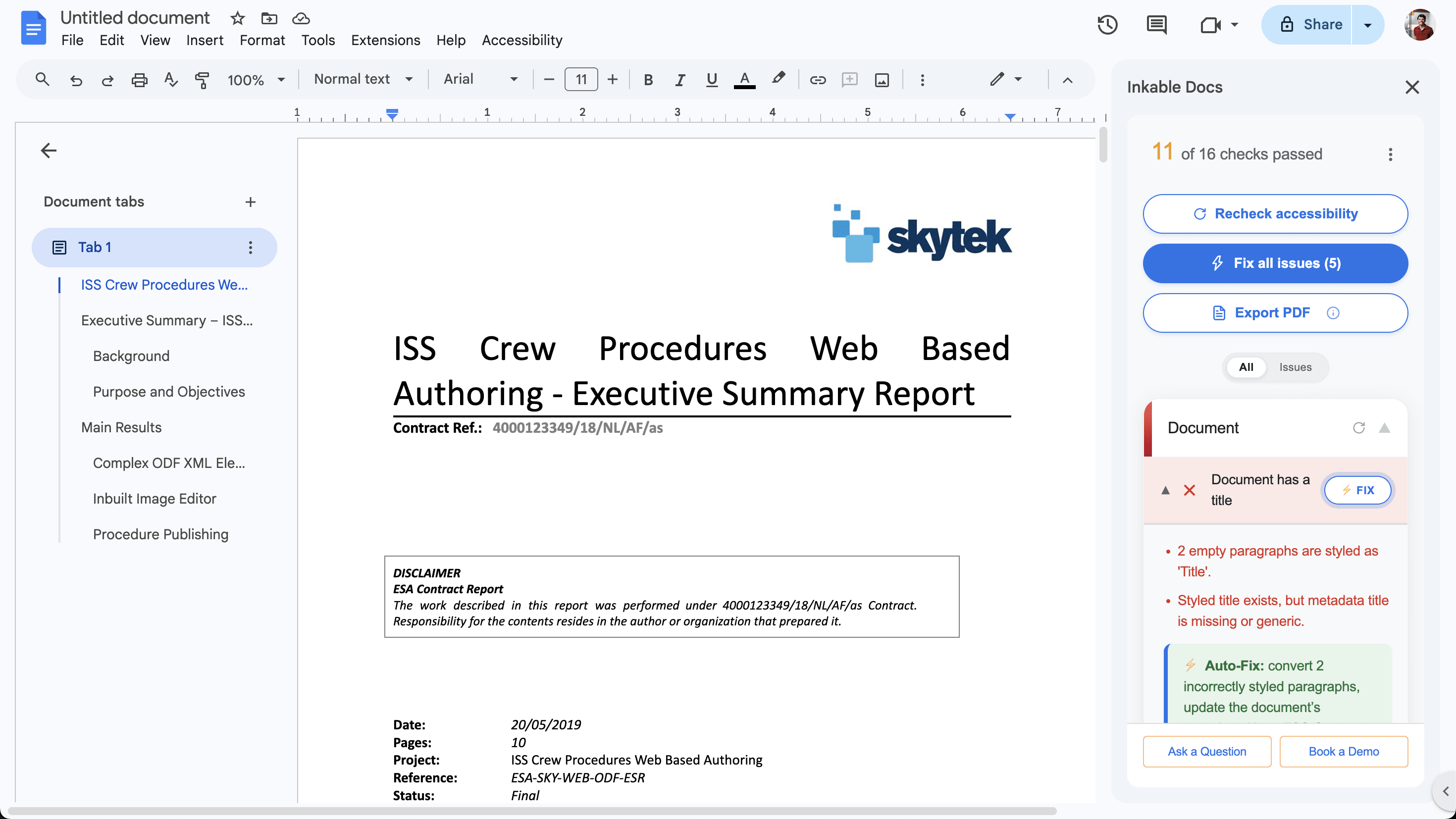This screenshot has height=819, width=1456.
Task: Print the document
Action: 139,80
